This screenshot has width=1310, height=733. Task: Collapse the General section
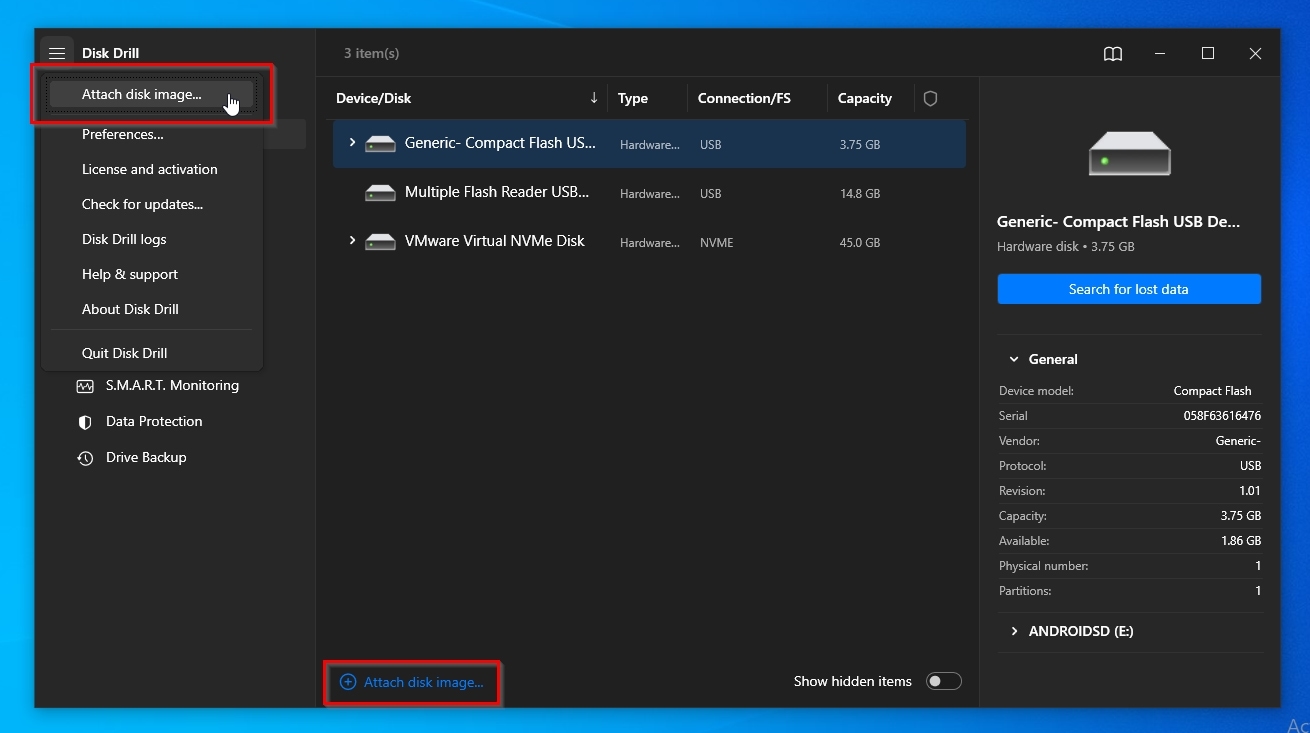click(1014, 359)
